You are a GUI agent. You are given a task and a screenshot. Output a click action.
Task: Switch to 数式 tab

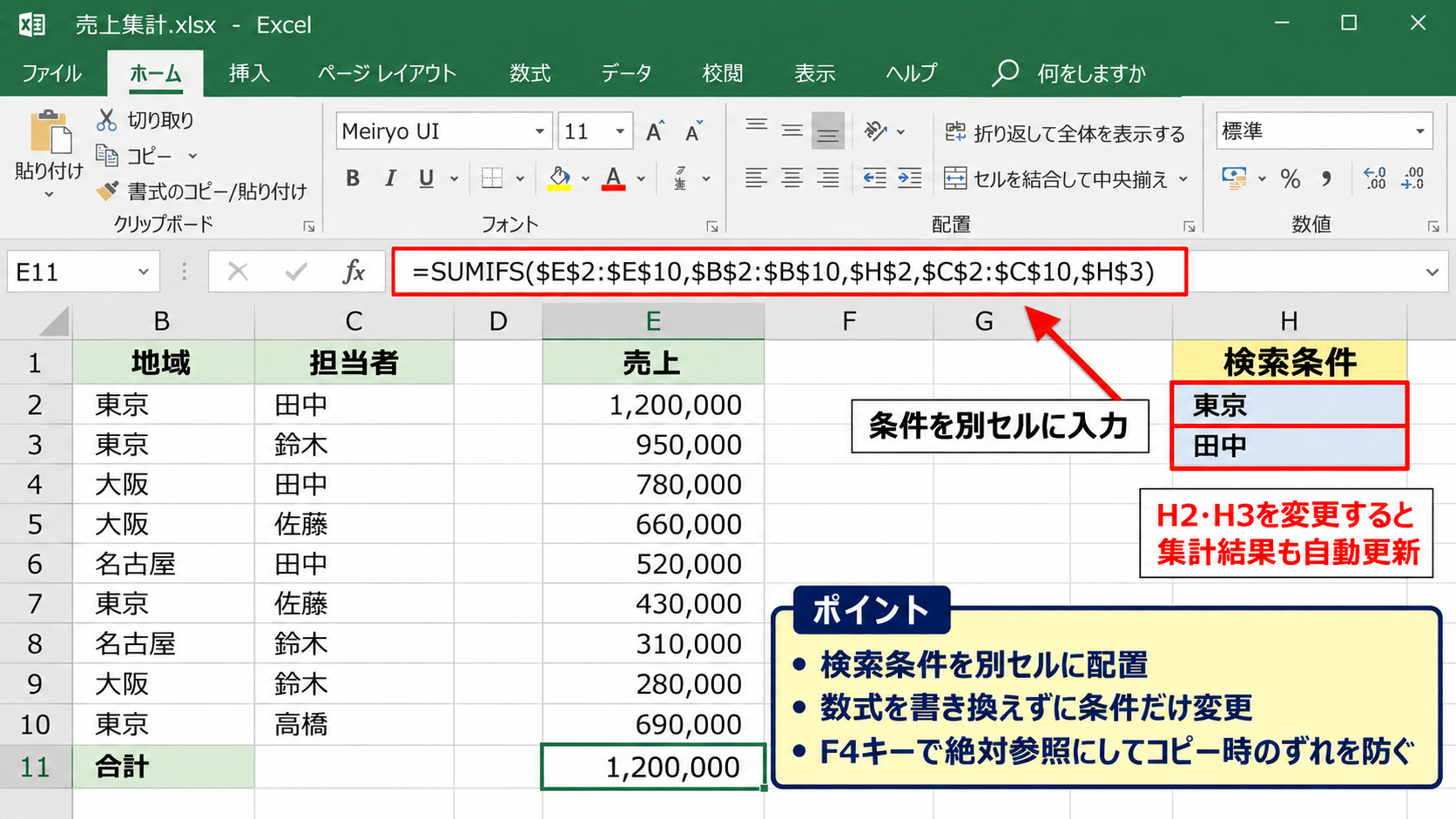click(x=529, y=73)
